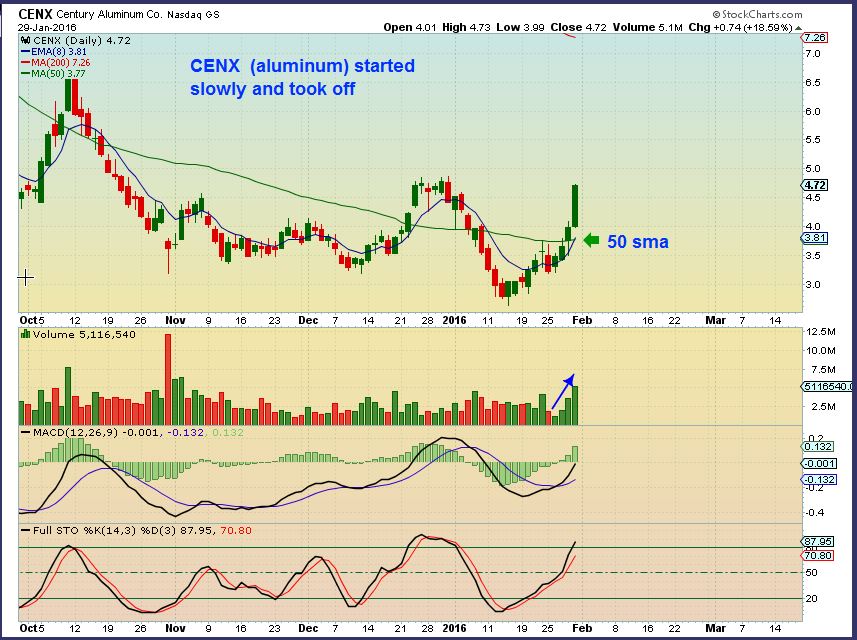Viewport: 857px width, 640px height.
Task: Click the MA(50) 3.77 legend entry
Action: [53, 74]
